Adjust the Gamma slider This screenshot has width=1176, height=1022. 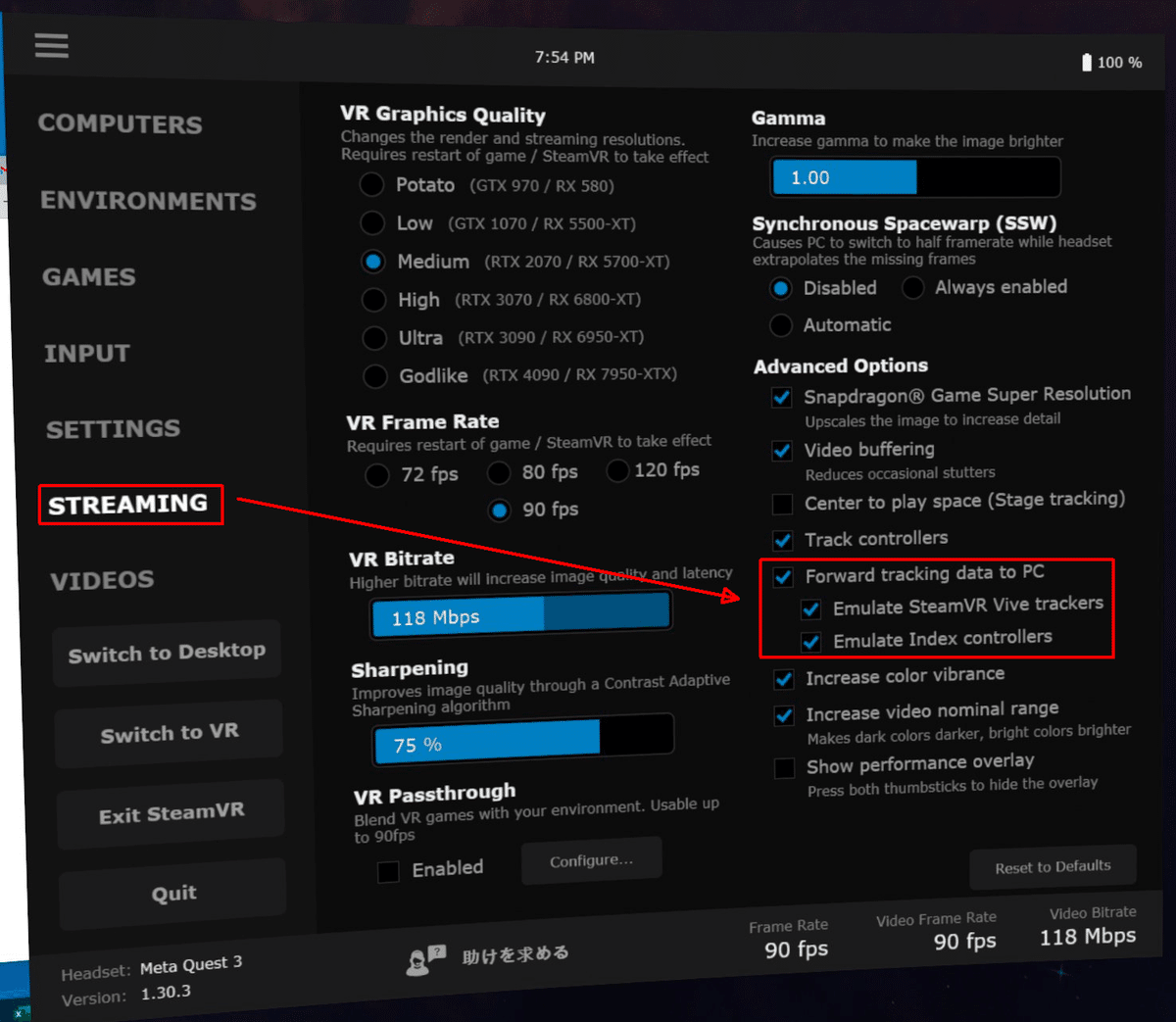[915, 177]
